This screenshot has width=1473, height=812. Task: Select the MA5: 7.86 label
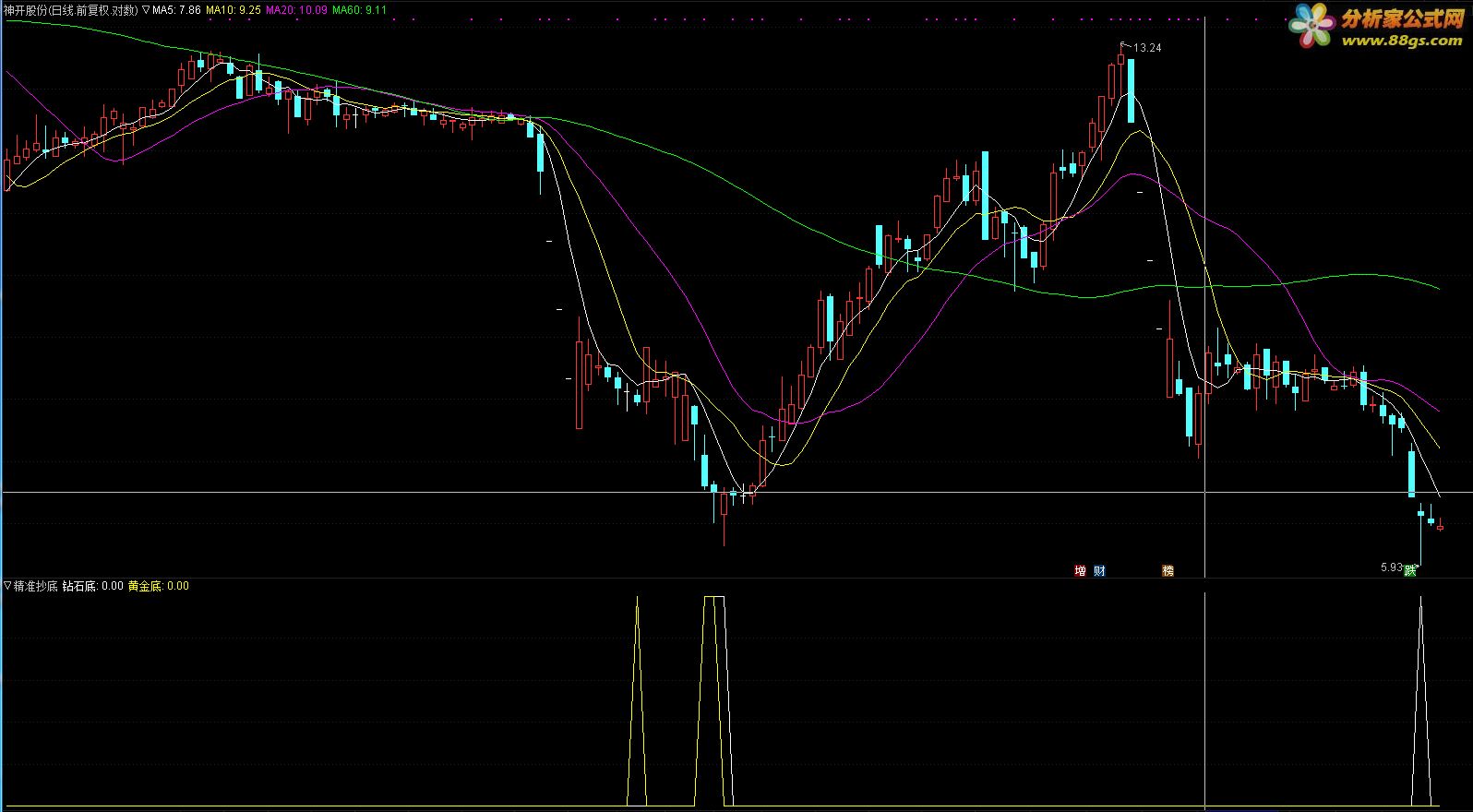(176, 10)
